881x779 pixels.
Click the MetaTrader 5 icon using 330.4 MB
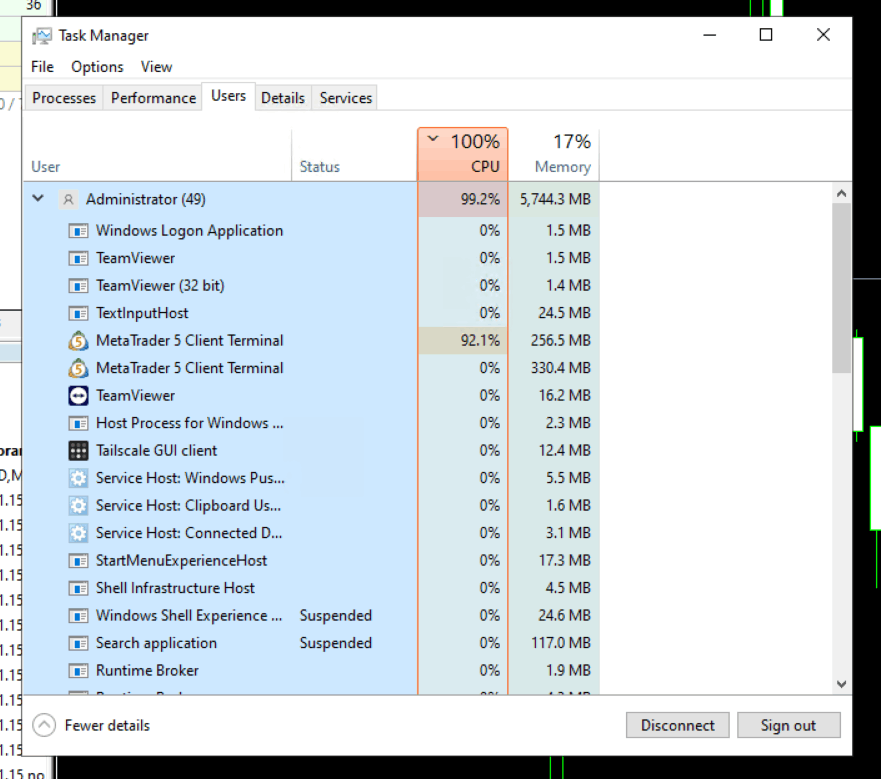[x=78, y=368]
